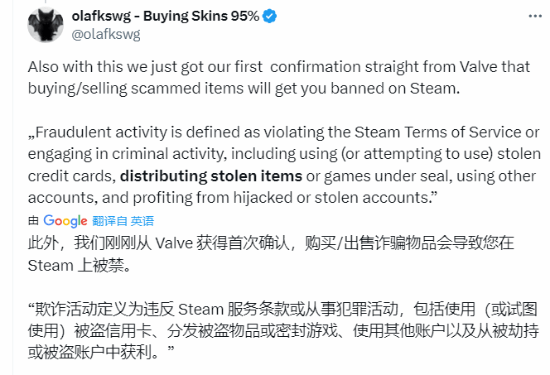
Task: Click 'Steam 上被禁' in the translation
Action: pos(76,265)
